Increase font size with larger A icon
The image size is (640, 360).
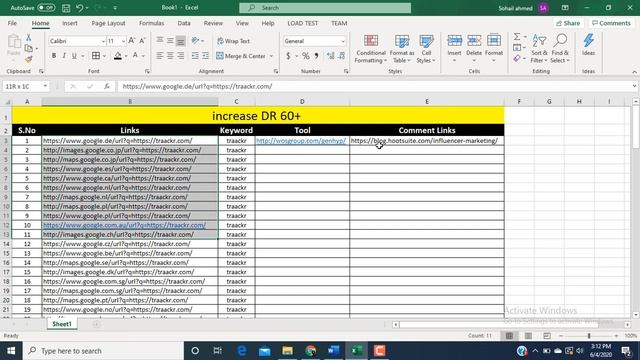click(x=131, y=41)
